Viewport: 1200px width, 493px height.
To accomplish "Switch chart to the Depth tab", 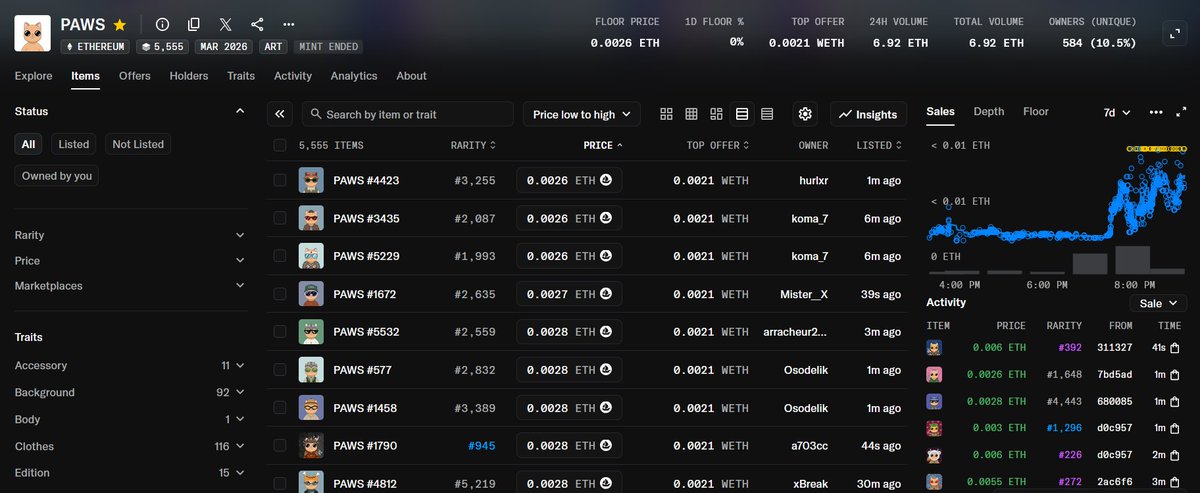I will click(989, 112).
